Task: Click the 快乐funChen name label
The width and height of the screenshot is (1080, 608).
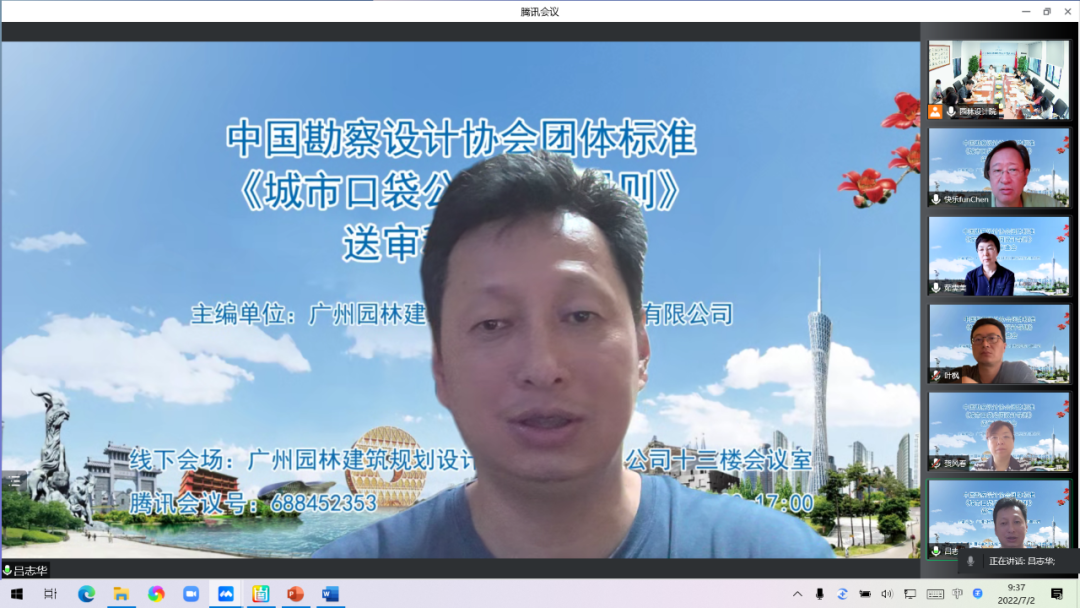Action: 966,200
